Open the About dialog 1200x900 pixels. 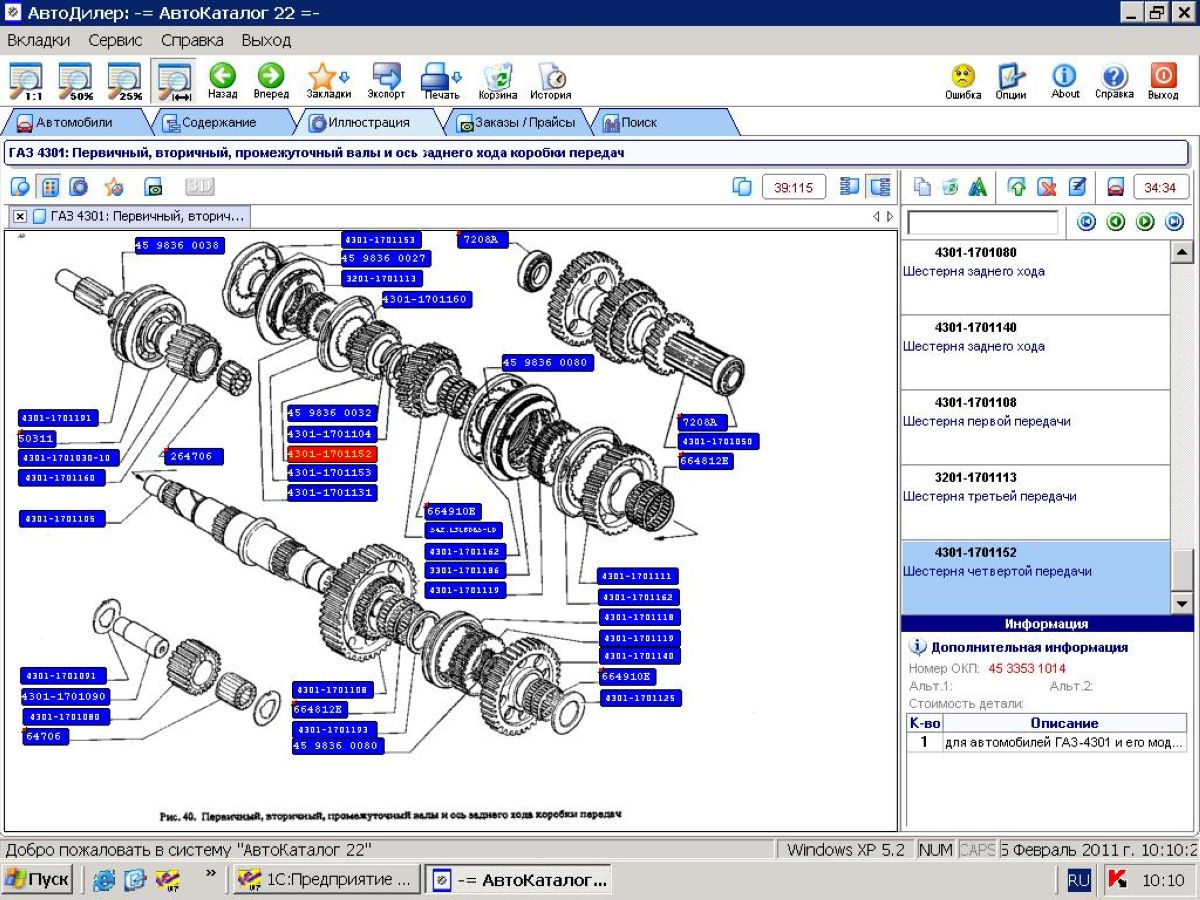1065,81
